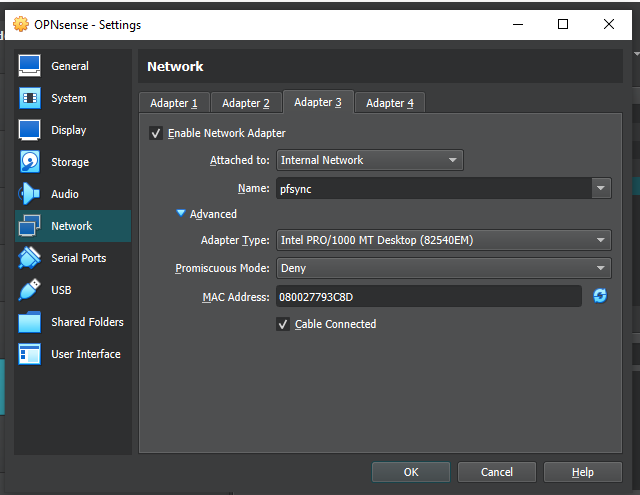Click the Network monitors icon in sidebar
The image size is (640, 495).
tap(29, 226)
